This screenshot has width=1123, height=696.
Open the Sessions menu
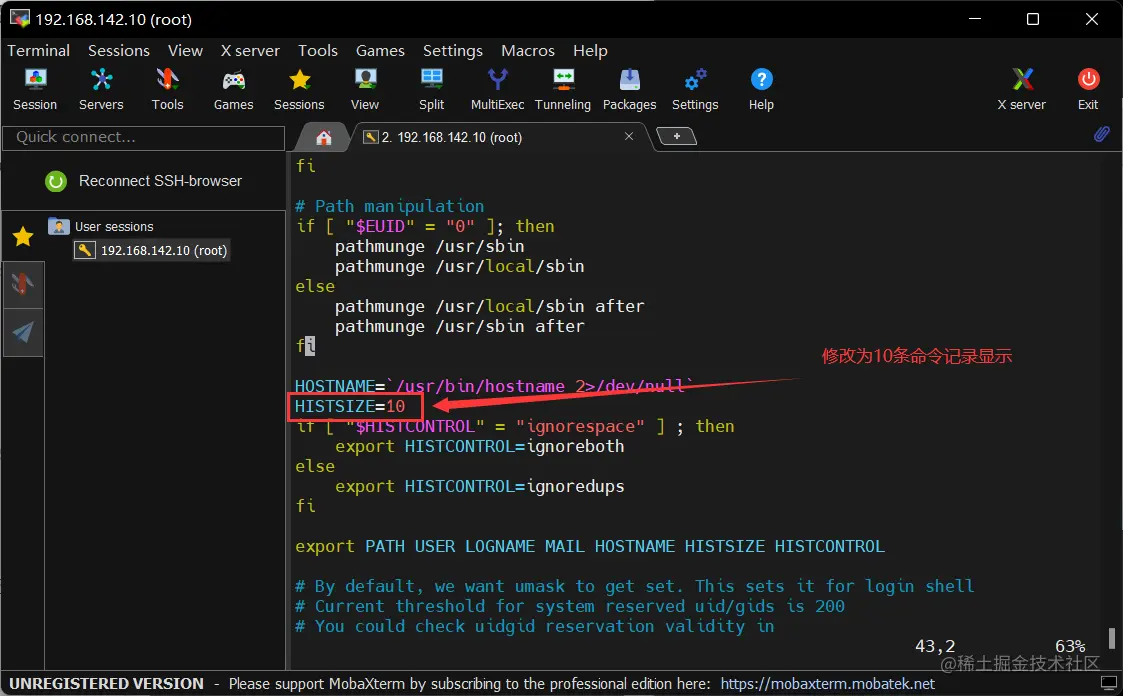tap(119, 51)
